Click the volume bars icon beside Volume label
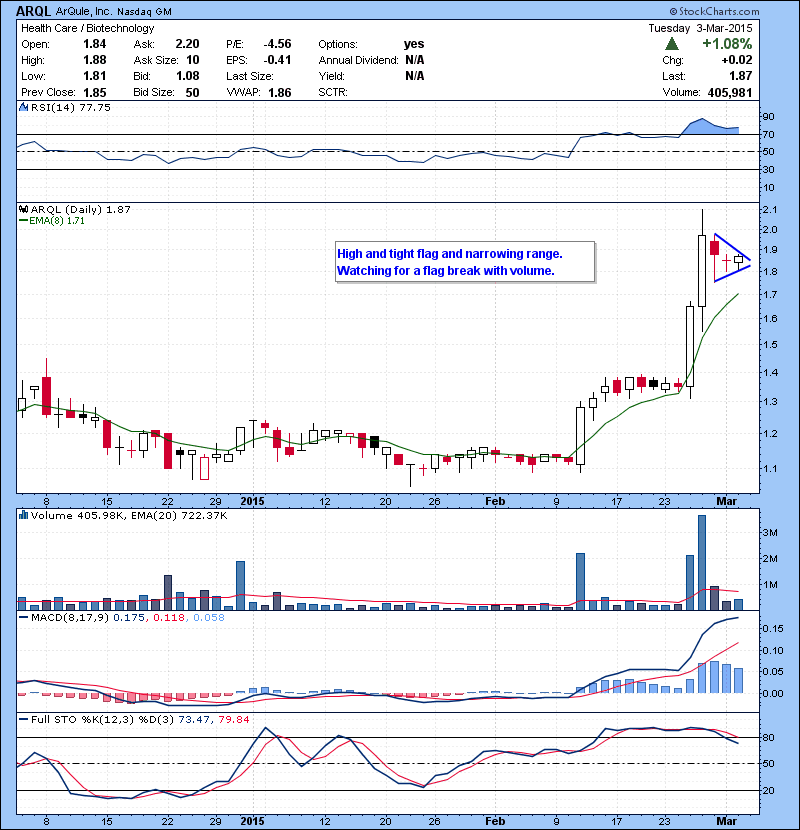This screenshot has height=830, width=800. tap(23, 515)
